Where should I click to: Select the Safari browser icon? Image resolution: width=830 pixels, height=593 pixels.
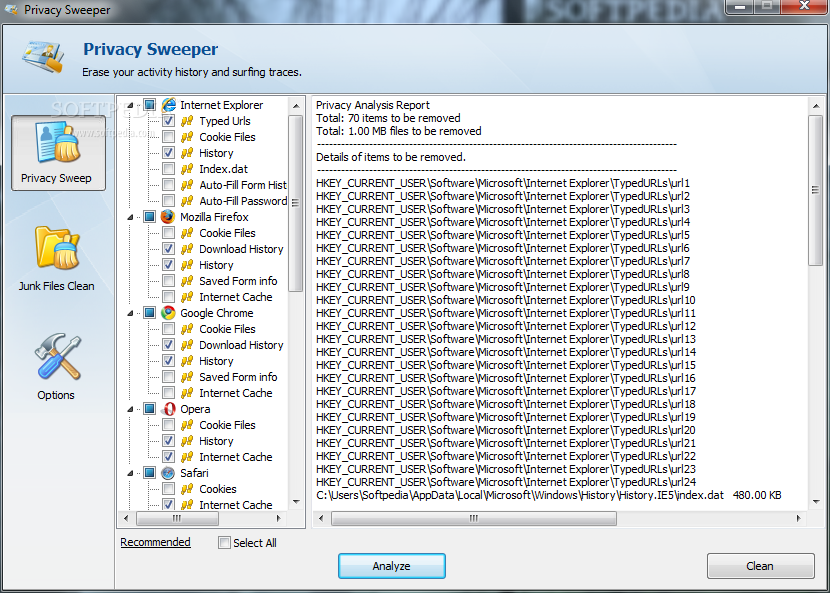tap(168, 473)
